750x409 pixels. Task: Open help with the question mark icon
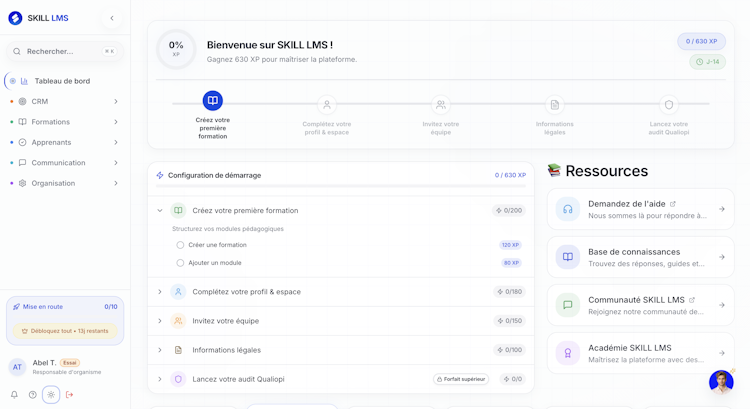click(x=33, y=395)
